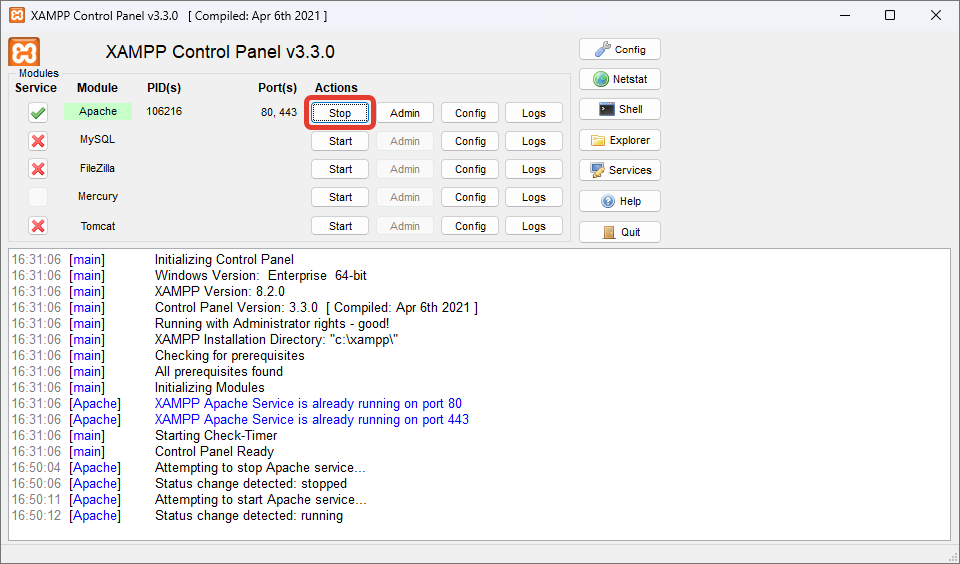This screenshot has width=960, height=564.
Task: Click the Mercury Admin button
Action: point(405,197)
